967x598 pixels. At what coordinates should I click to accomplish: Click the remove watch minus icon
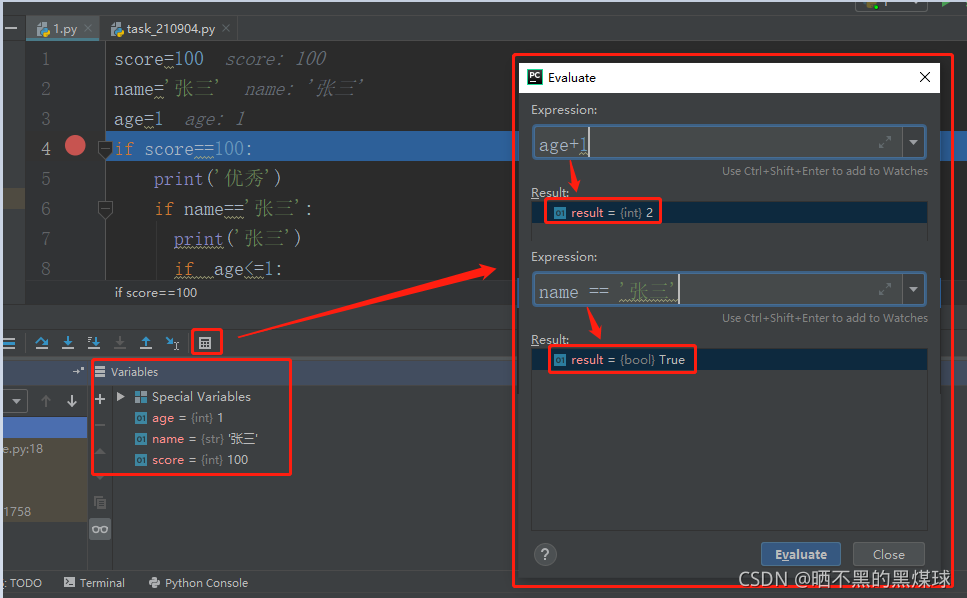100,425
